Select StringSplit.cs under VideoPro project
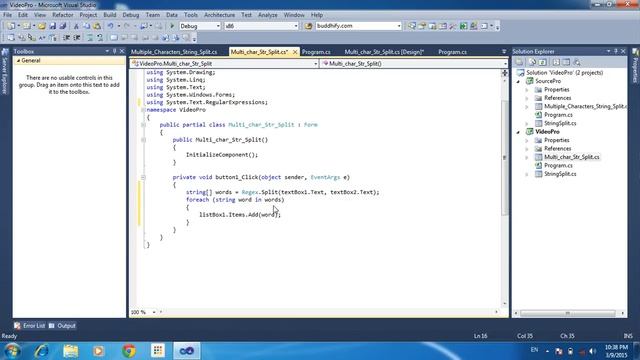 (560, 174)
